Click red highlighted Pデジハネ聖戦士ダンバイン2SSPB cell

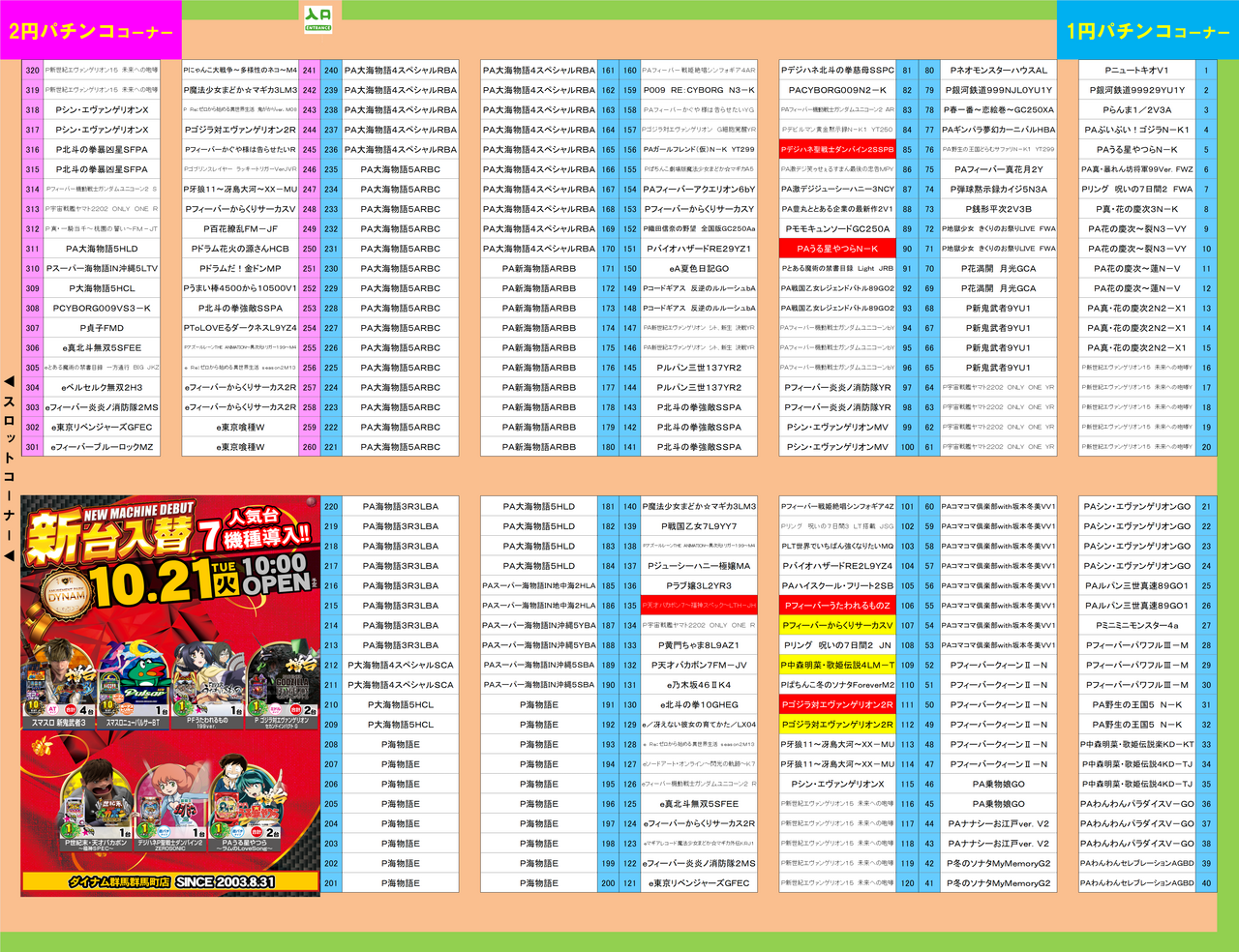[x=837, y=150]
